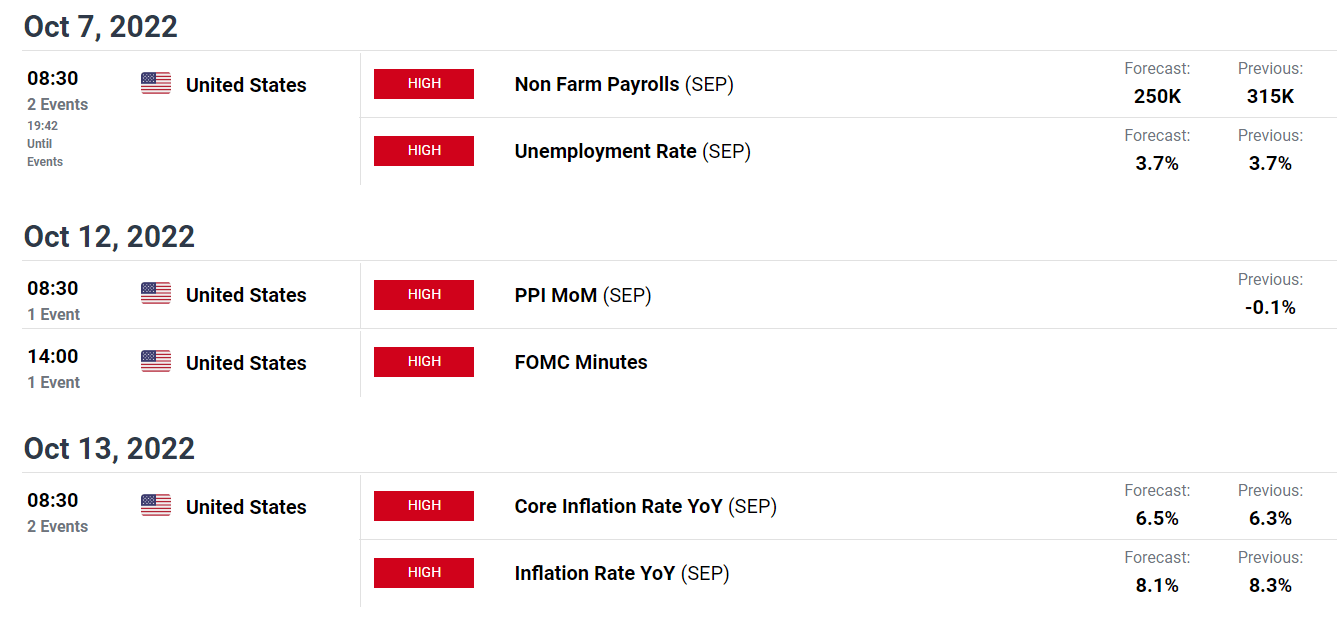Open the PPI MoM (SEP) event
Viewport: 1337px width, 621px height.
click(583, 296)
